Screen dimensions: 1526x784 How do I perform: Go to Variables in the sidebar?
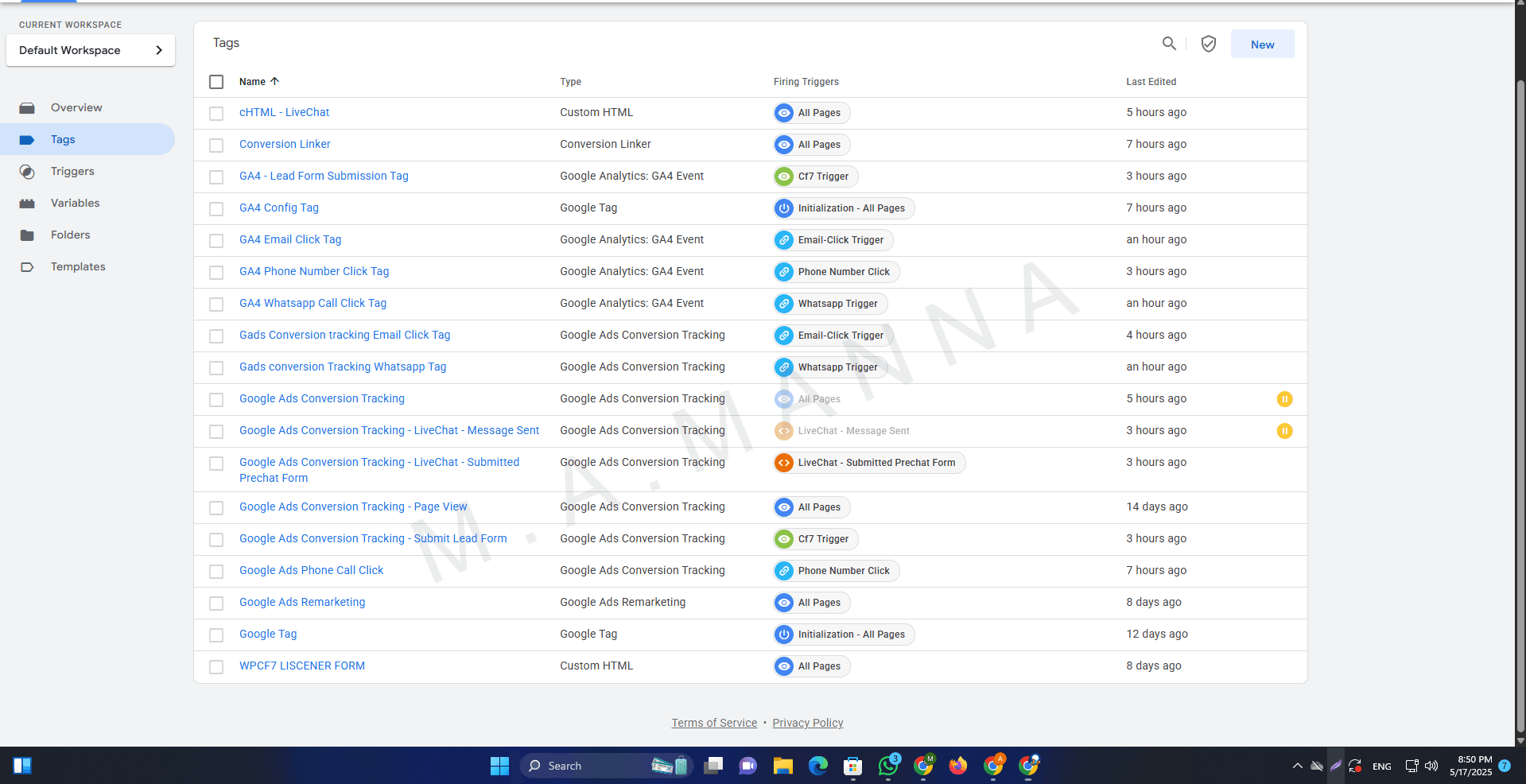click(x=75, y=203)
